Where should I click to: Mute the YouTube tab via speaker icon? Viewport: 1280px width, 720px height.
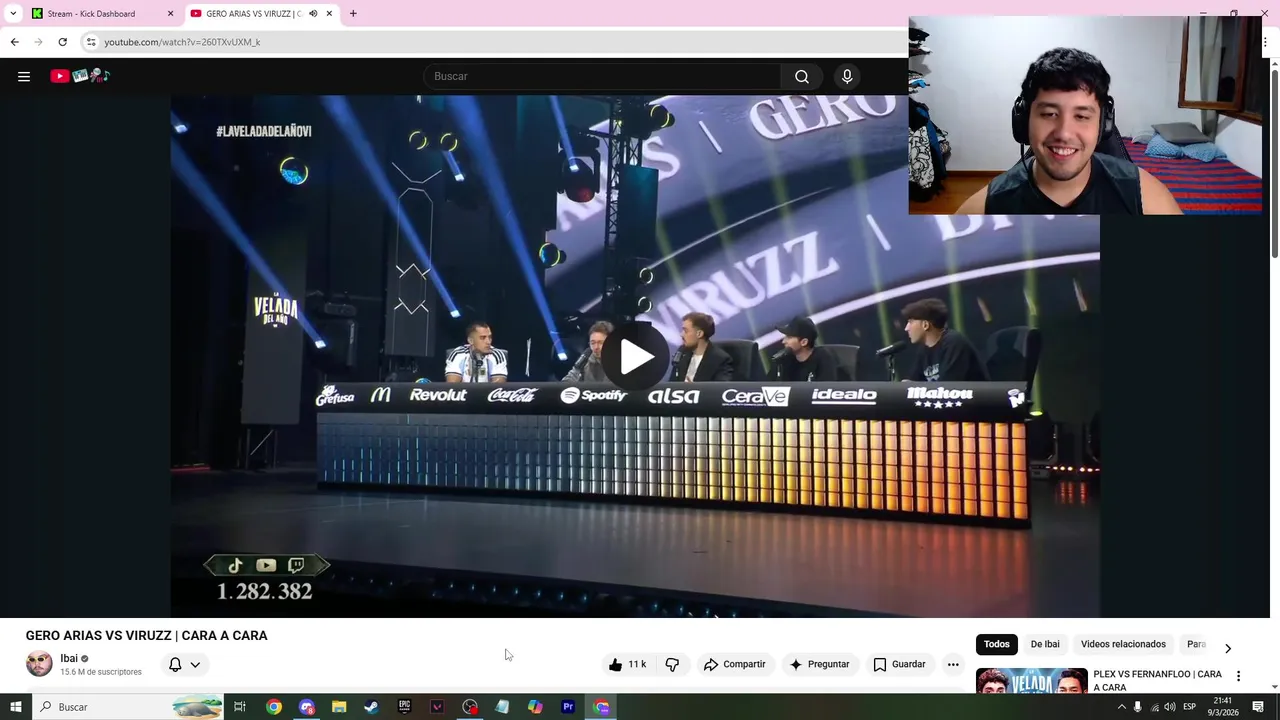(x=313, y=14)
